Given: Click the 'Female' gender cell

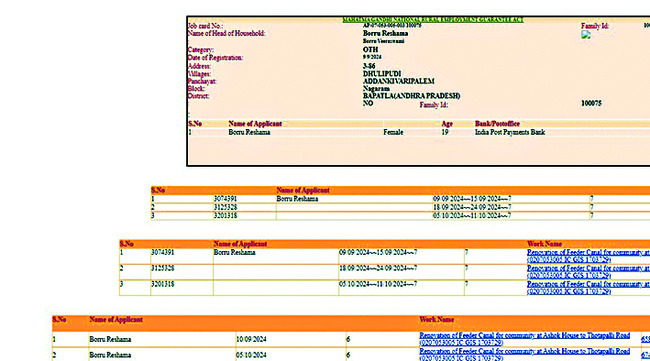Looking at the screenshot, I should pos(393,132).
